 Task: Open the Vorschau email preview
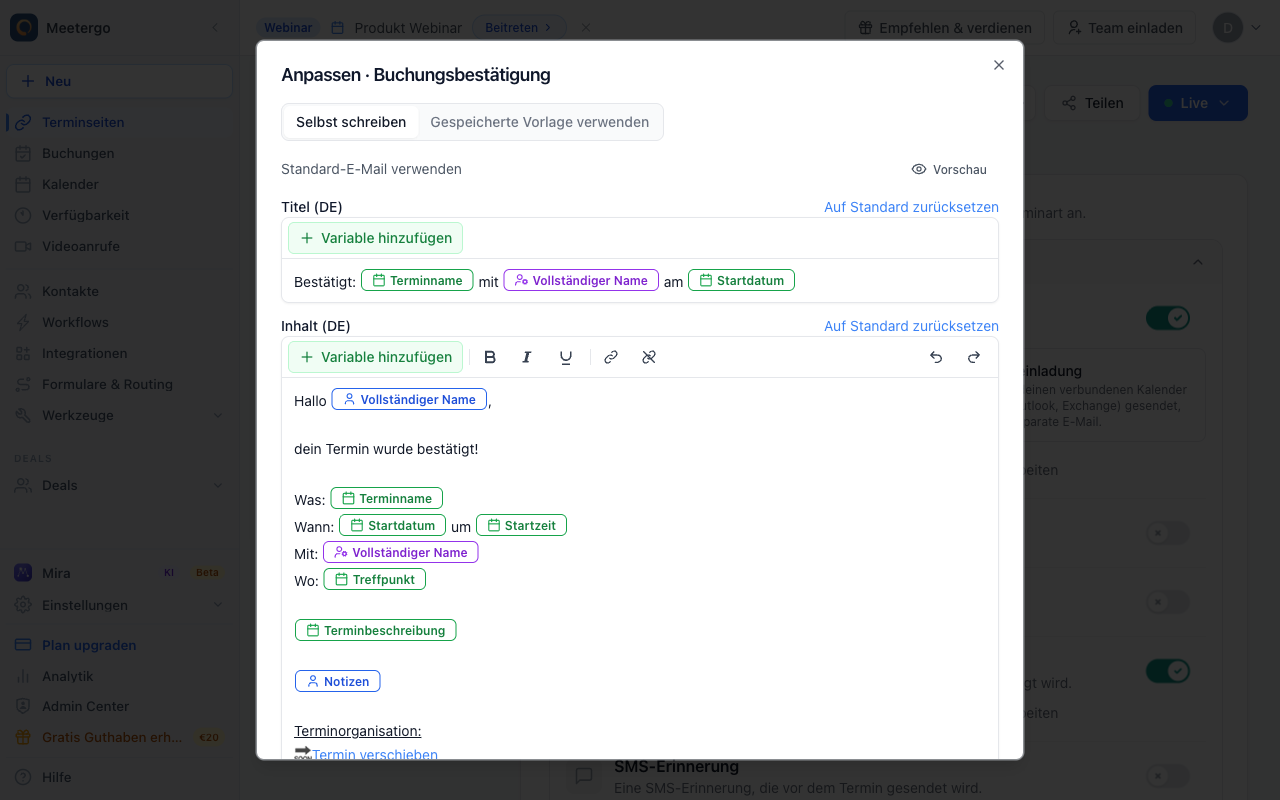949,170
